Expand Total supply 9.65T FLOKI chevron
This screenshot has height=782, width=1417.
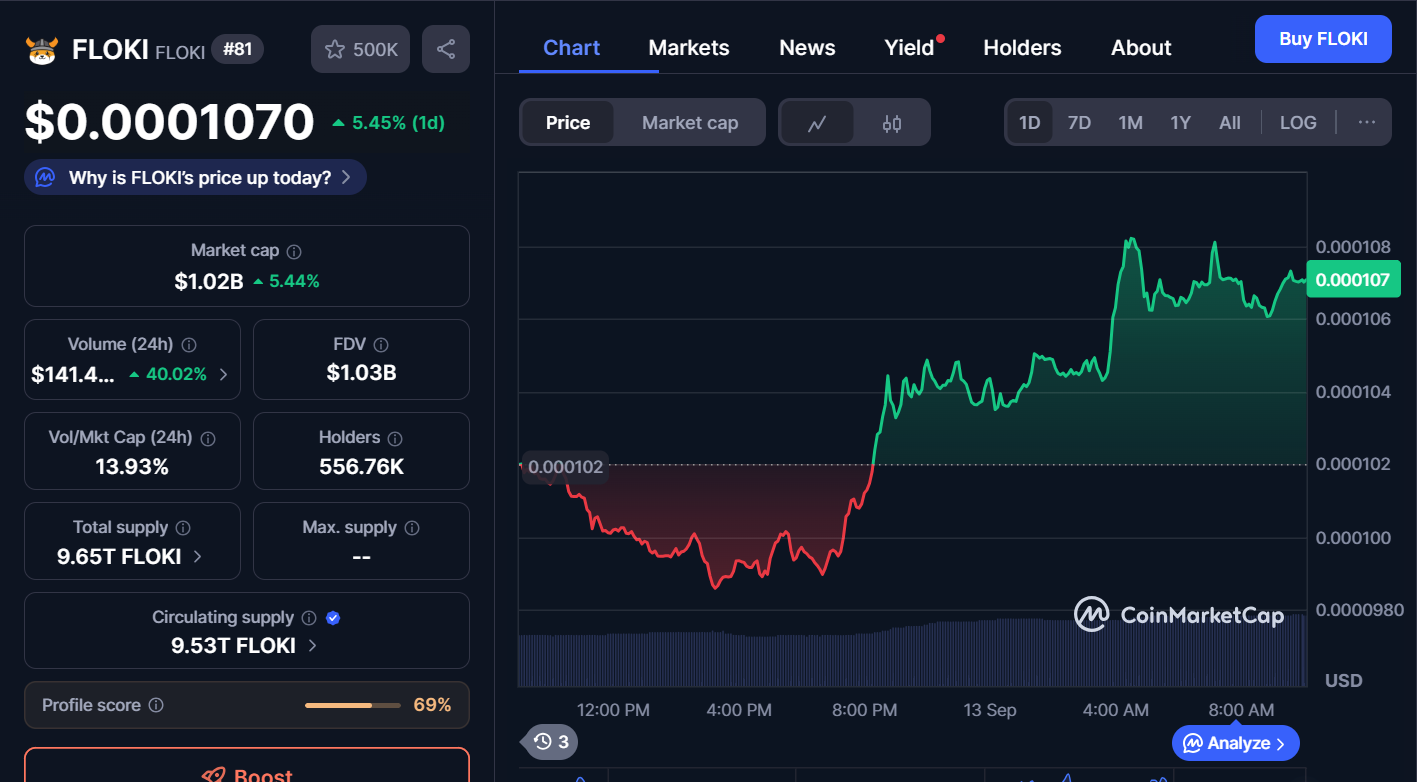point(197,556)
